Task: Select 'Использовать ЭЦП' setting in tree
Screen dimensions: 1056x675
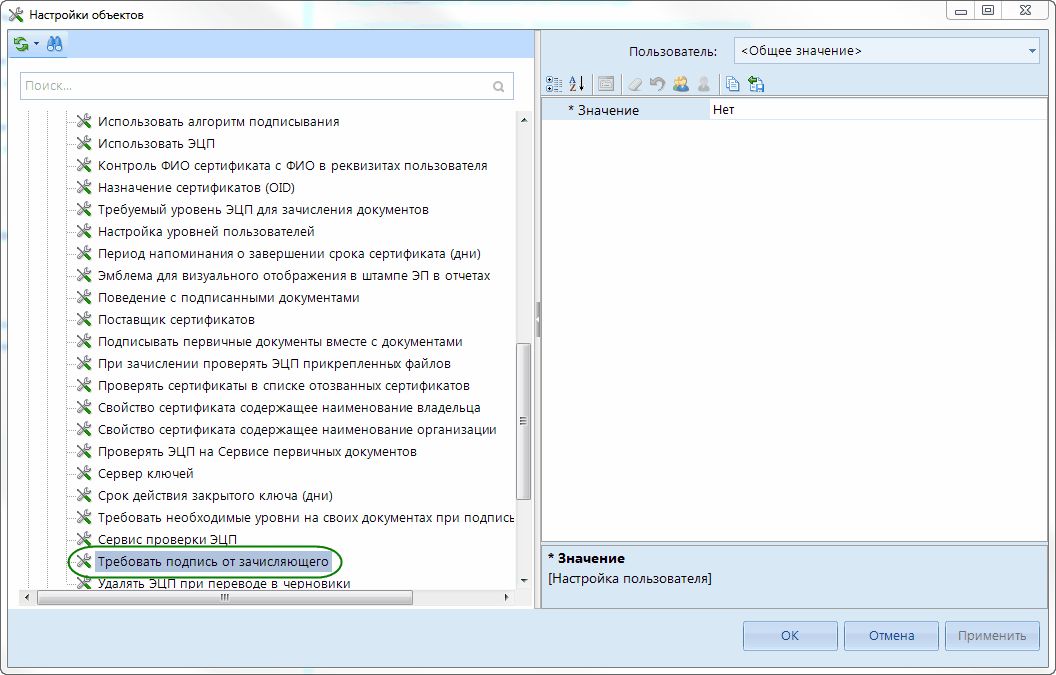Action: (155, 144)
